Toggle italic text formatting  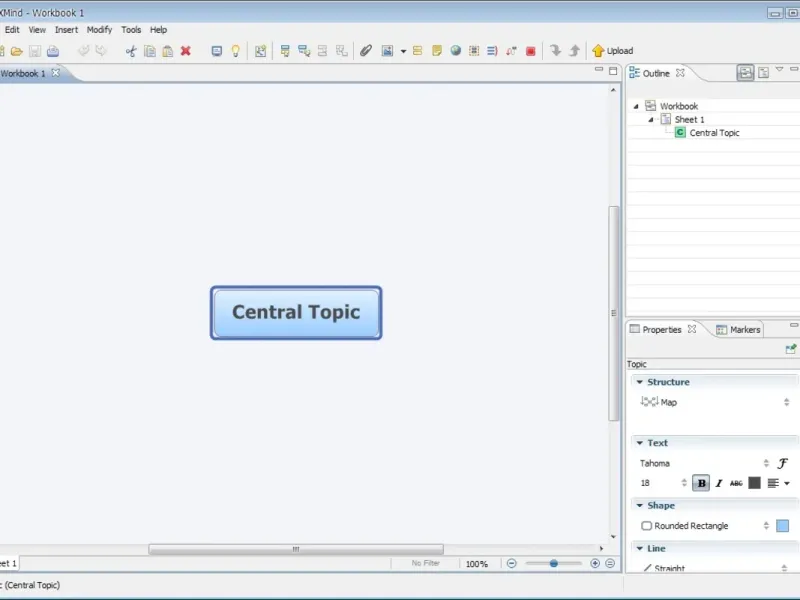pos(719,483)
